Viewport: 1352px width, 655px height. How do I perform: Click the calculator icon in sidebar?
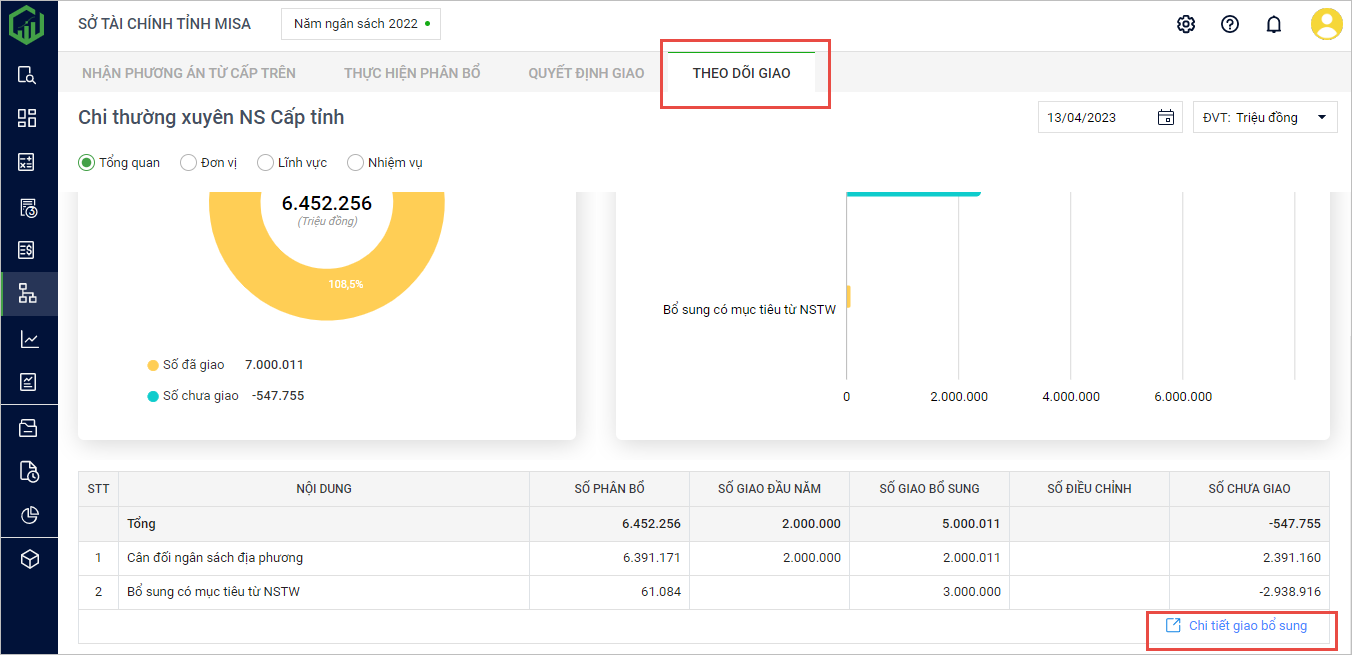(x=28, y=162)
